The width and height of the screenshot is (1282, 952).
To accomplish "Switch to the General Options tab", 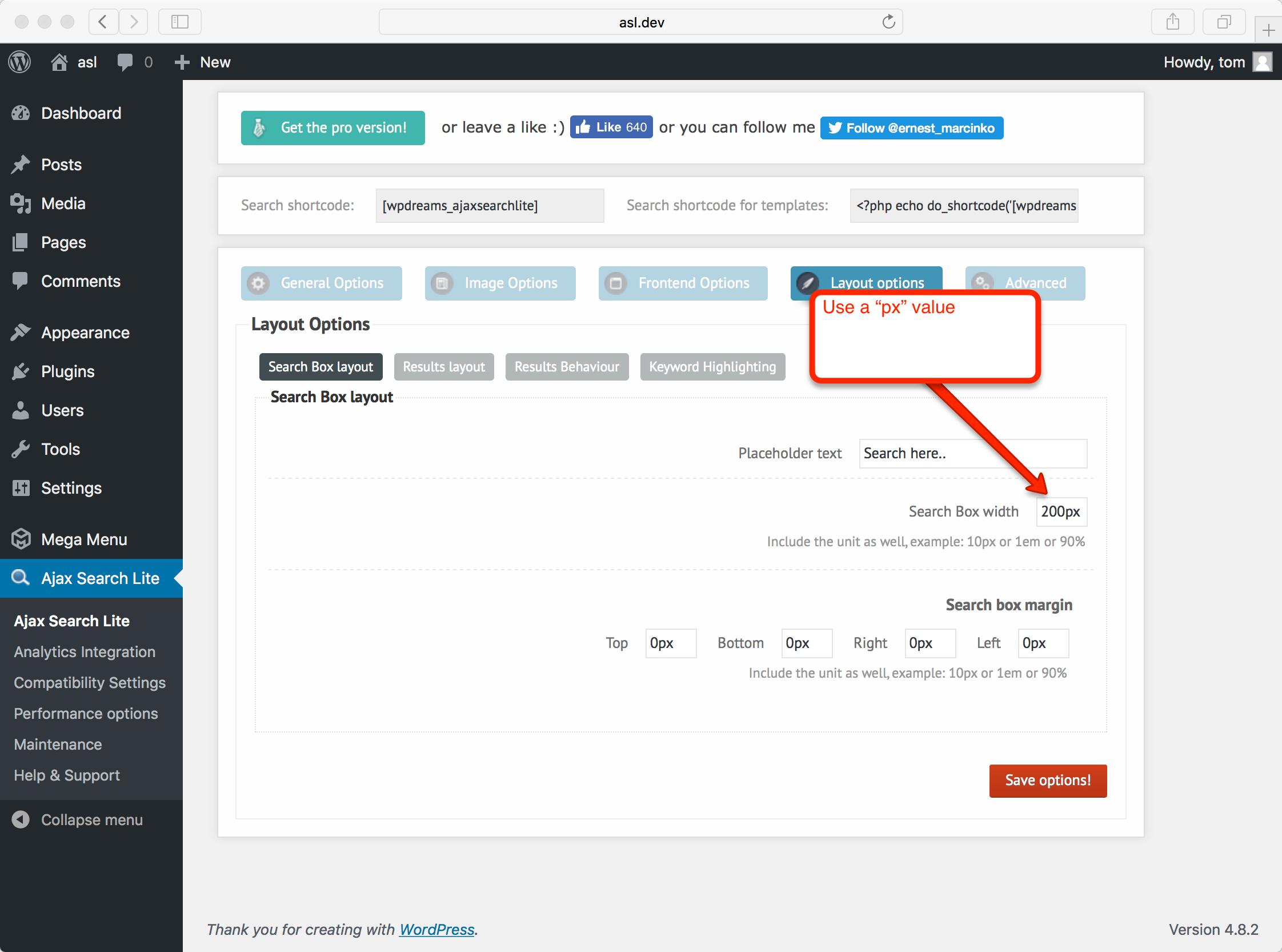I will pos(321,283).
